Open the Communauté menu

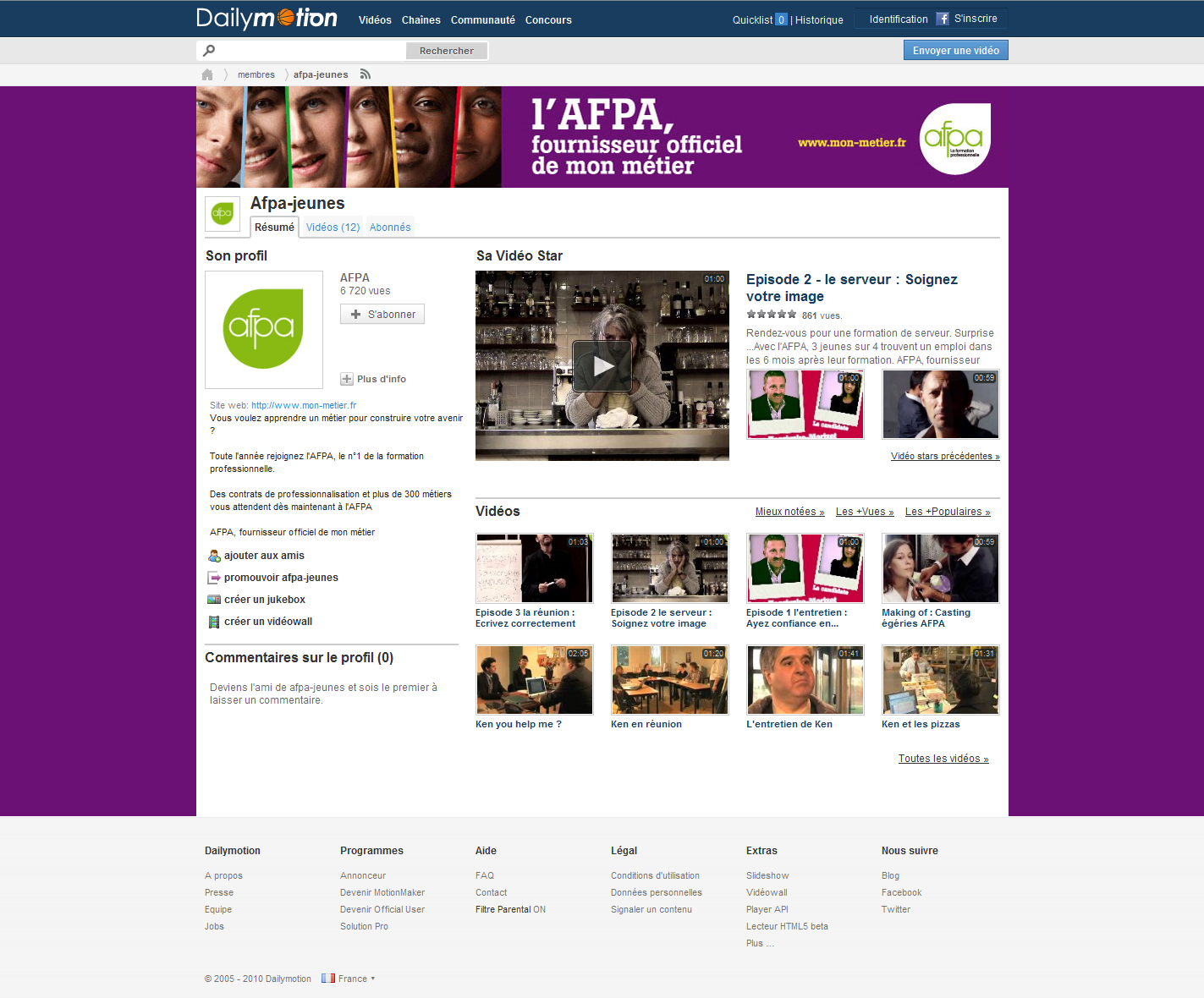(x=483, y=19)
